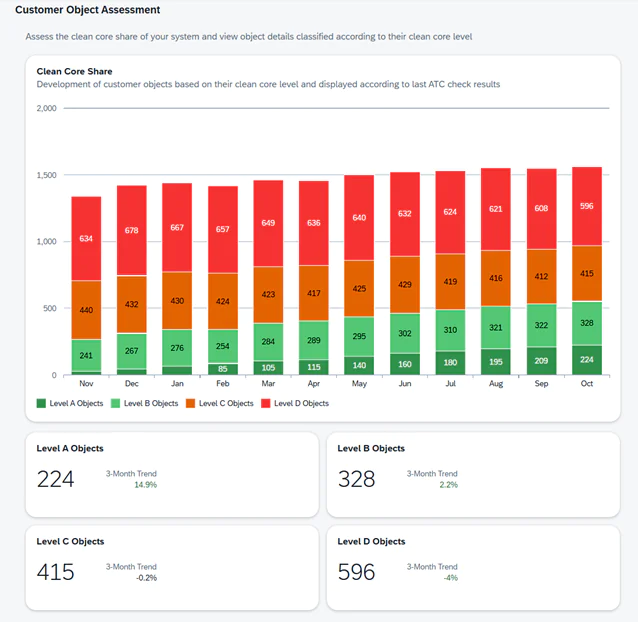The height and width of the screenshot is (622, 638).
Task: Select the Level A segment for Oct (224)
Action: (x=586, y=360)
